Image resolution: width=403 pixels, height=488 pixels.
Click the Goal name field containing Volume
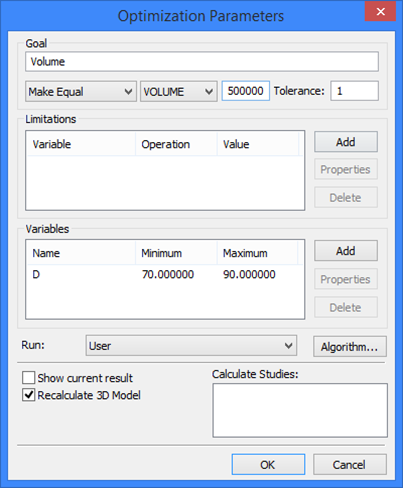(202, 61)
